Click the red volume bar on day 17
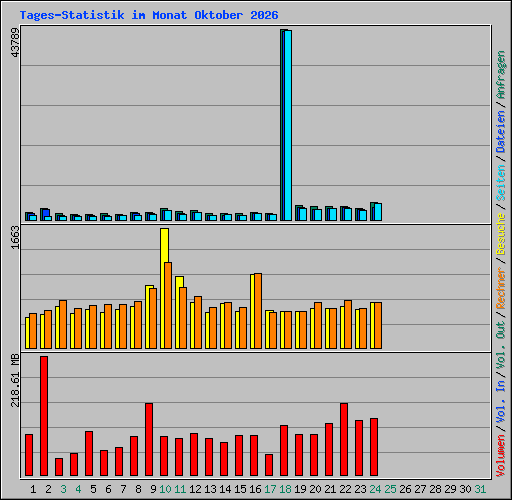 point(269,465)
